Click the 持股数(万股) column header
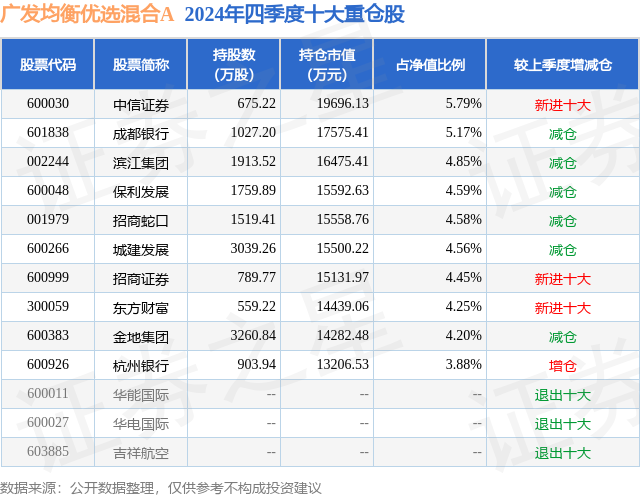The width and height of the screenshot is (640, 497). [234, 64]
